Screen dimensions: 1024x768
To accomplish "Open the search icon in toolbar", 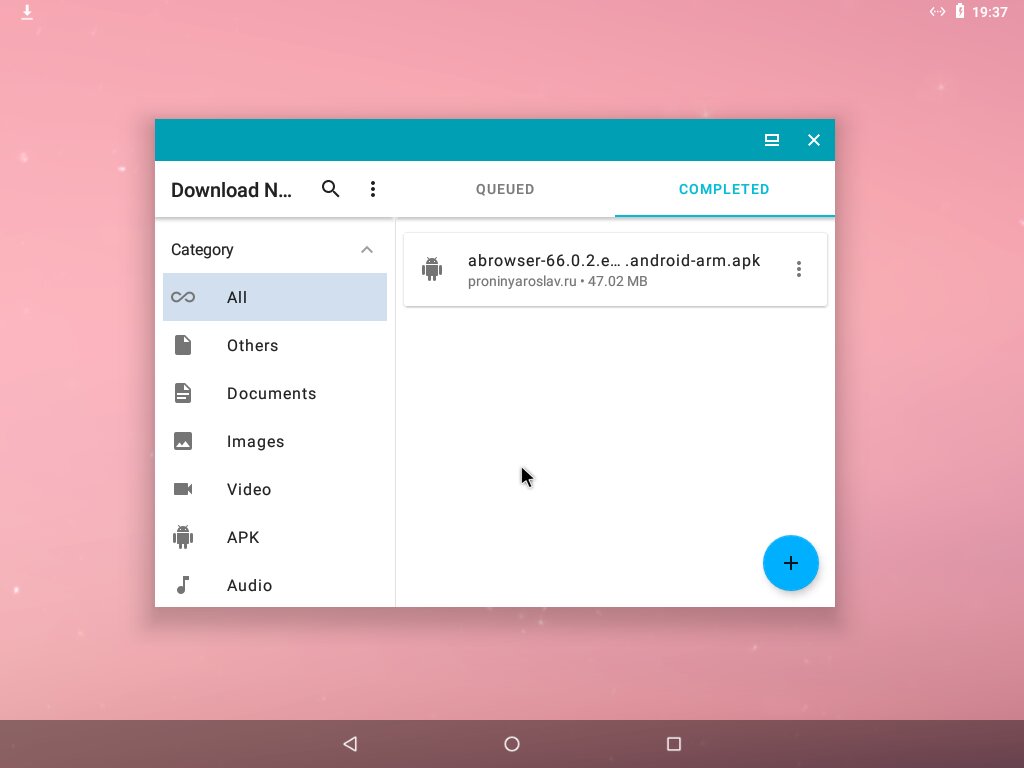I will pyautogui.click(x=331, y=189).
